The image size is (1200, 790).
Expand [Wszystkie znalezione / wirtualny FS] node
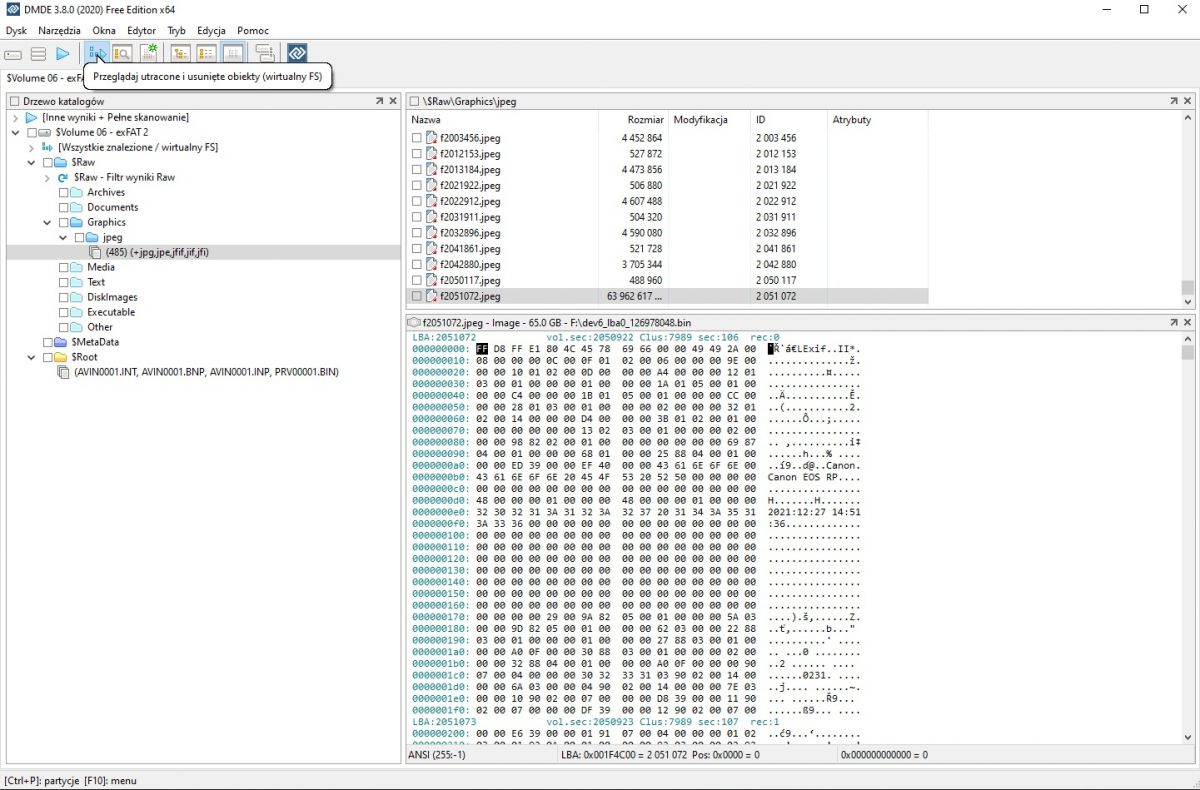tap(31, 147)
